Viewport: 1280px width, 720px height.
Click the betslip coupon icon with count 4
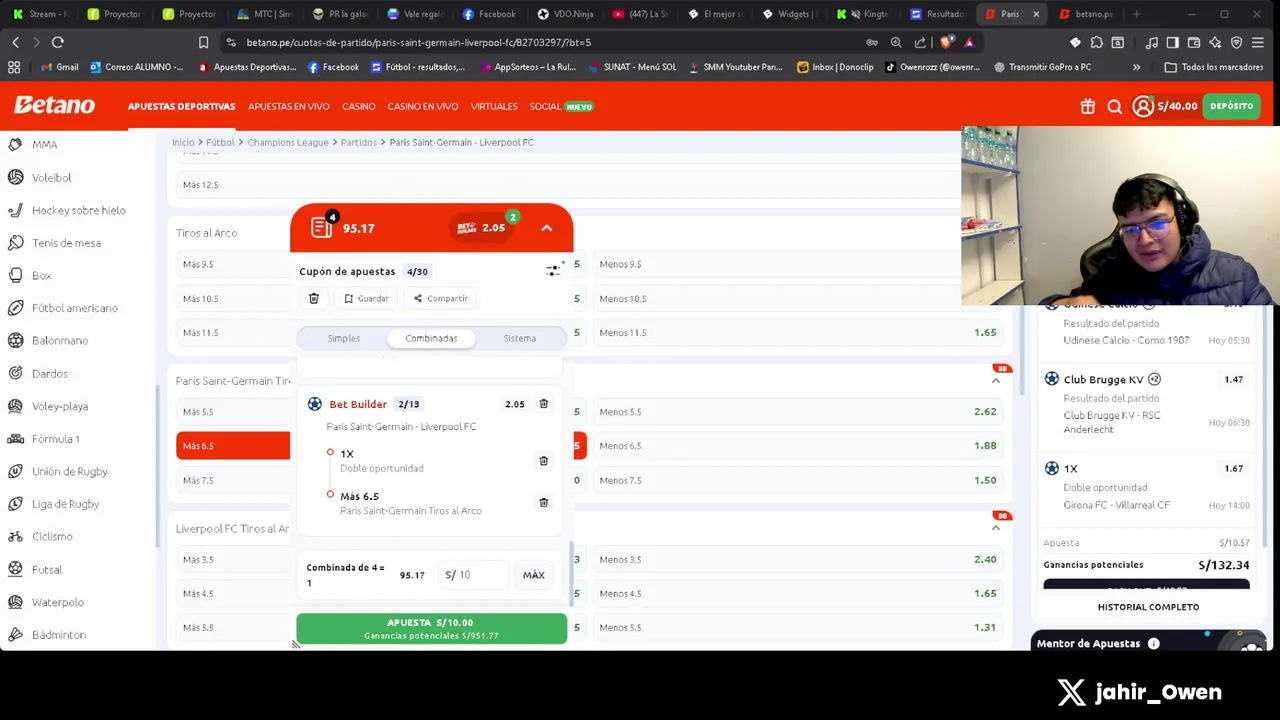[x=322, y=227]
